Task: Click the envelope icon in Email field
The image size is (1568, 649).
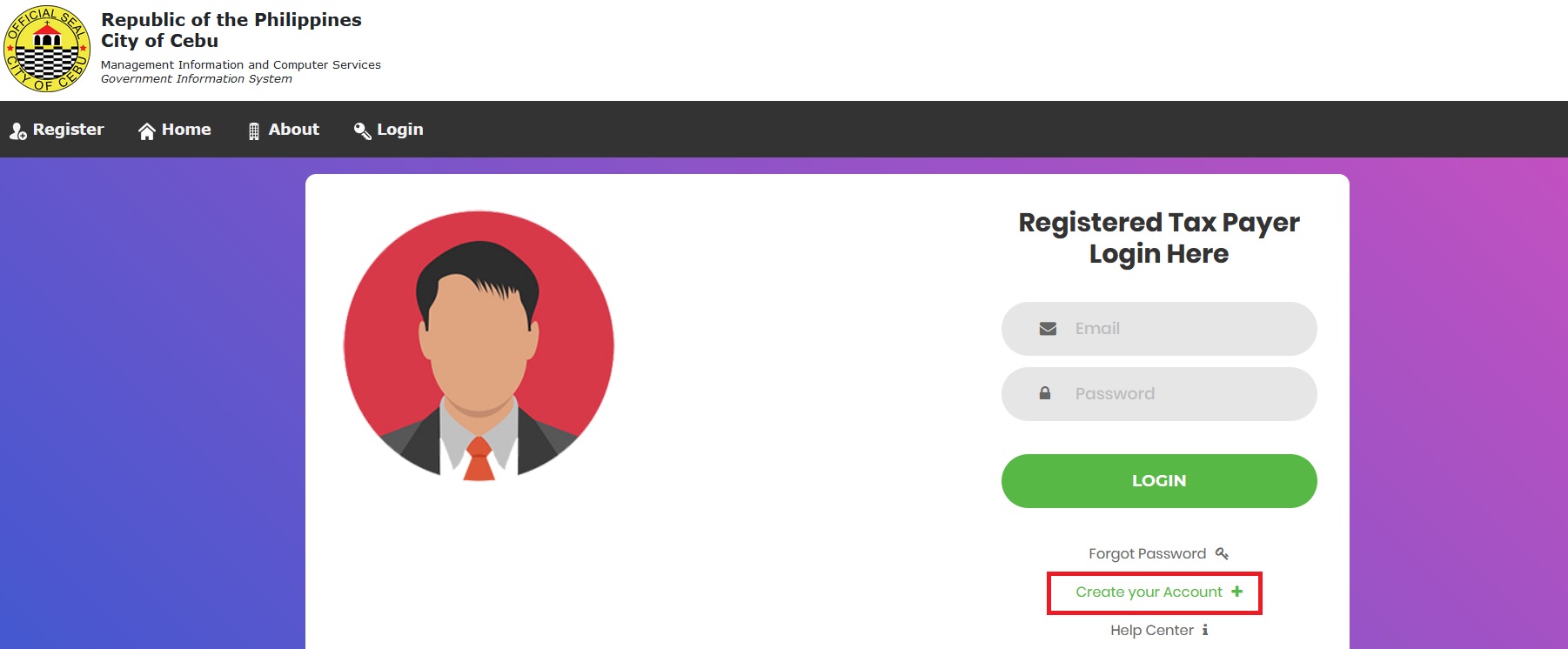Action: point(1048,329)
